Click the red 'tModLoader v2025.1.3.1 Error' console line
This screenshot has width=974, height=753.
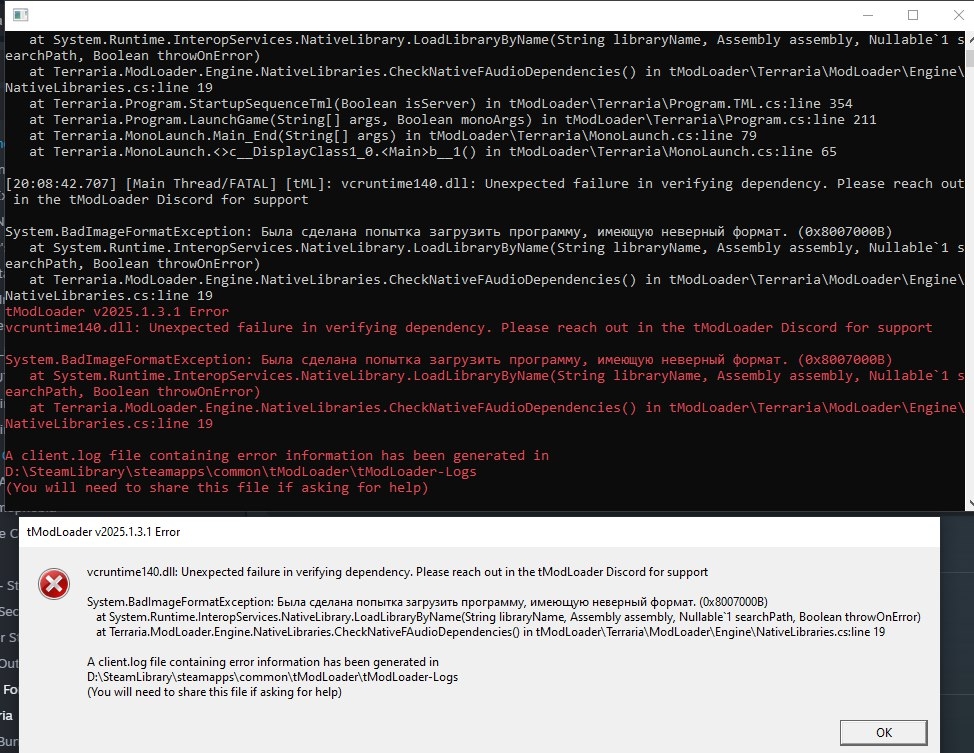[x=117, y=311]
